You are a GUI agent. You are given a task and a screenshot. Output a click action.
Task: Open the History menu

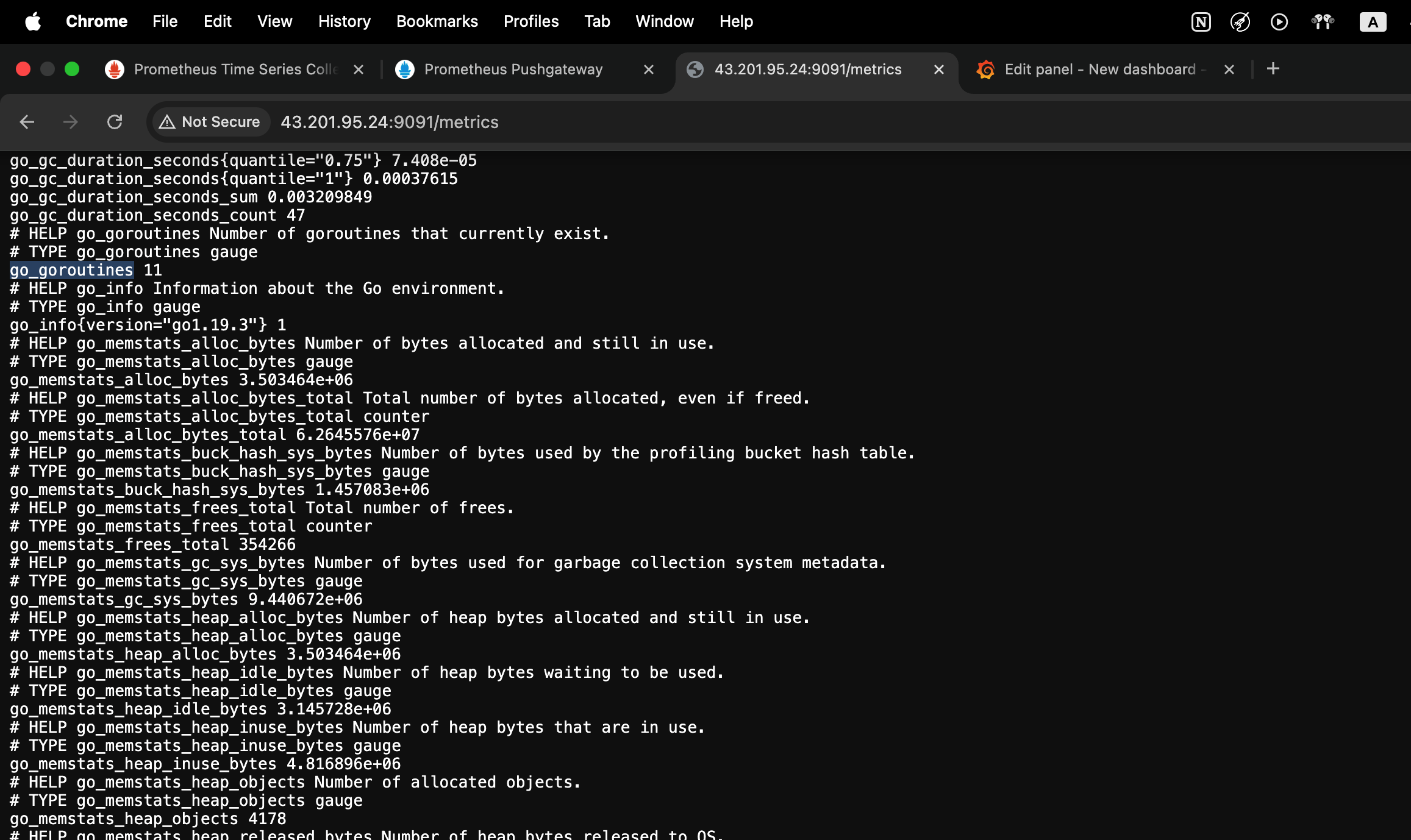click(344, 21)
